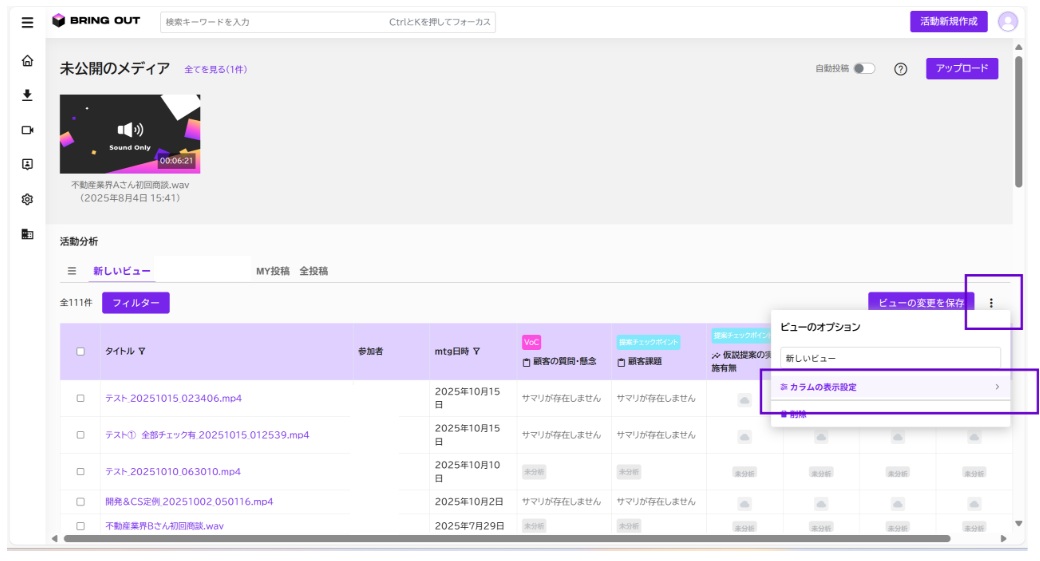This screenshot has width=1040, height=561.
Task: Click view list icon beside 新しいビュー tab
Action: click(72, 271)
